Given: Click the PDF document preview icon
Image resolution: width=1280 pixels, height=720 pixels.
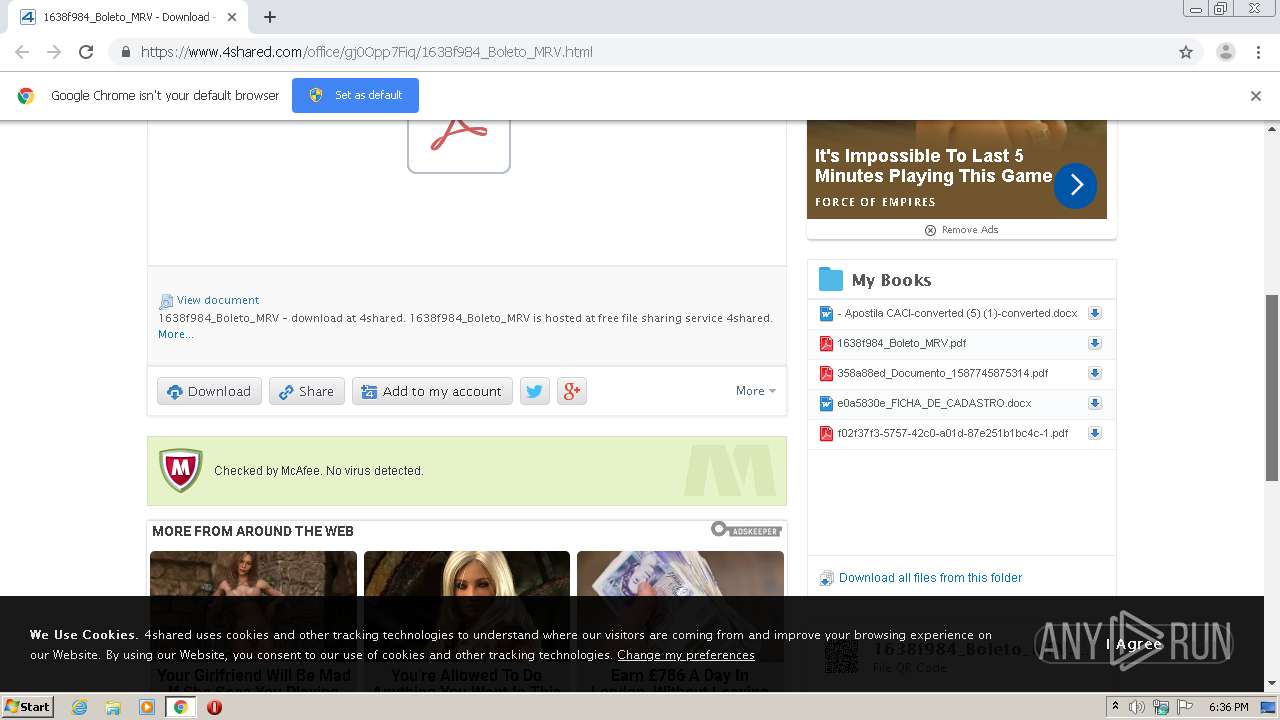Looking at the screenshot, I should (459, 145).
